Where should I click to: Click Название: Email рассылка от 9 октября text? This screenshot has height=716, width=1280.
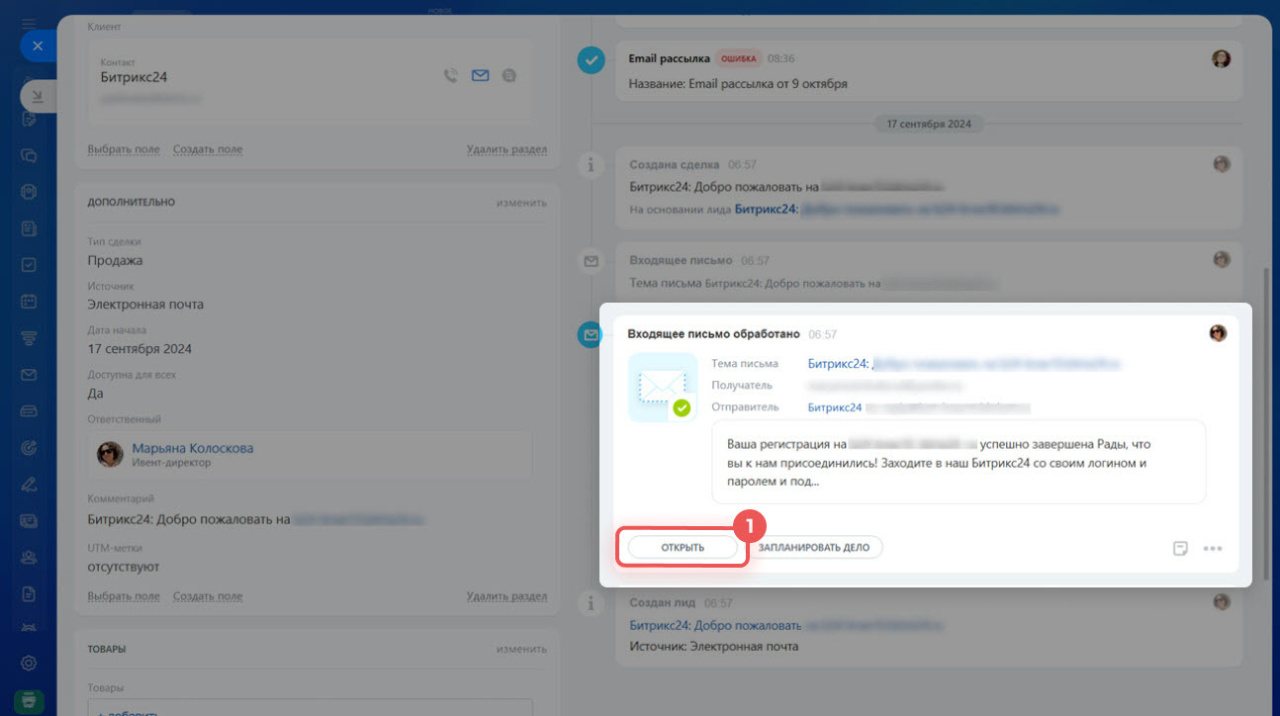[738, 84]
